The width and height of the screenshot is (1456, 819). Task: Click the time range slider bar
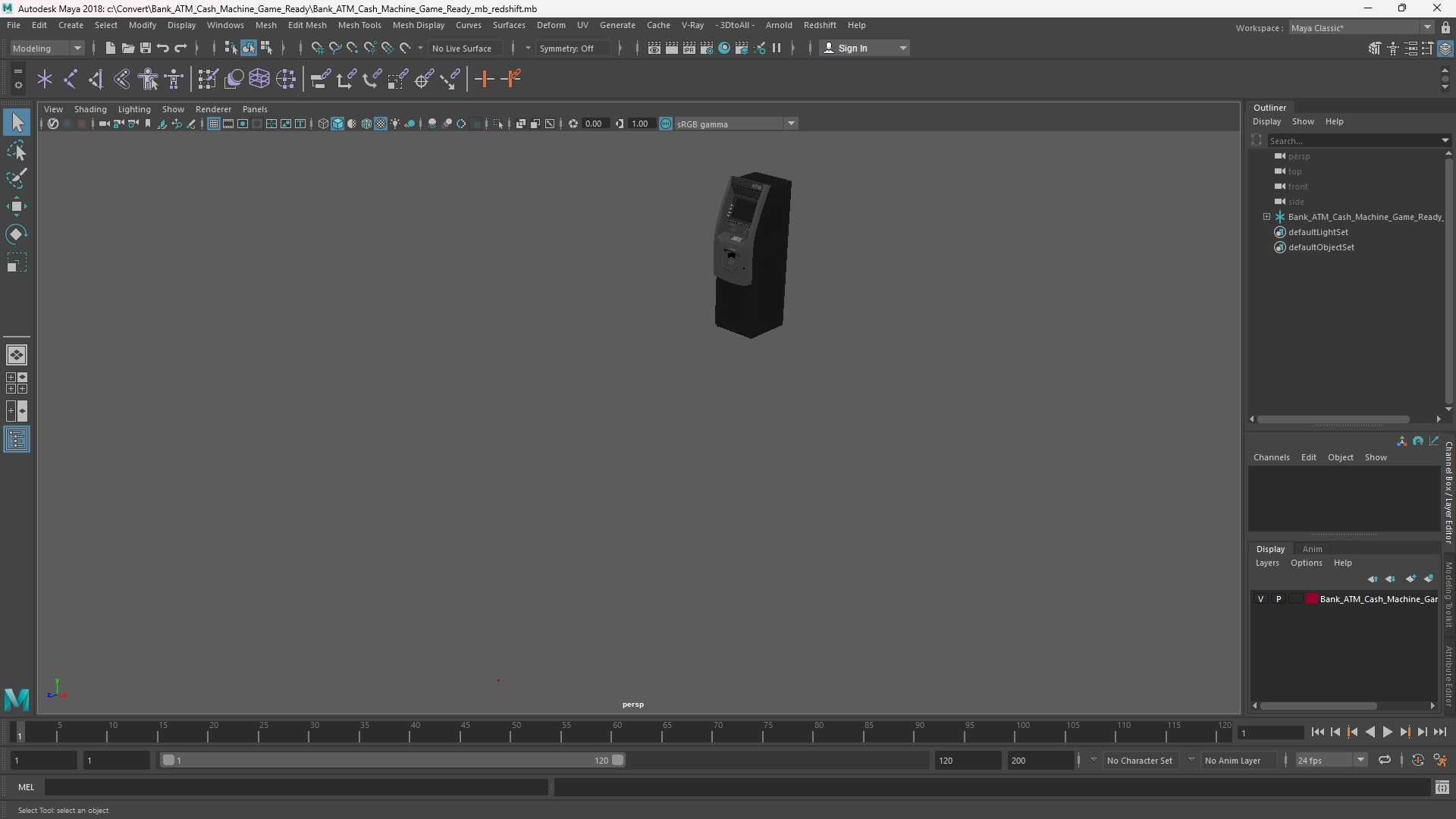(x=392, y=760)
